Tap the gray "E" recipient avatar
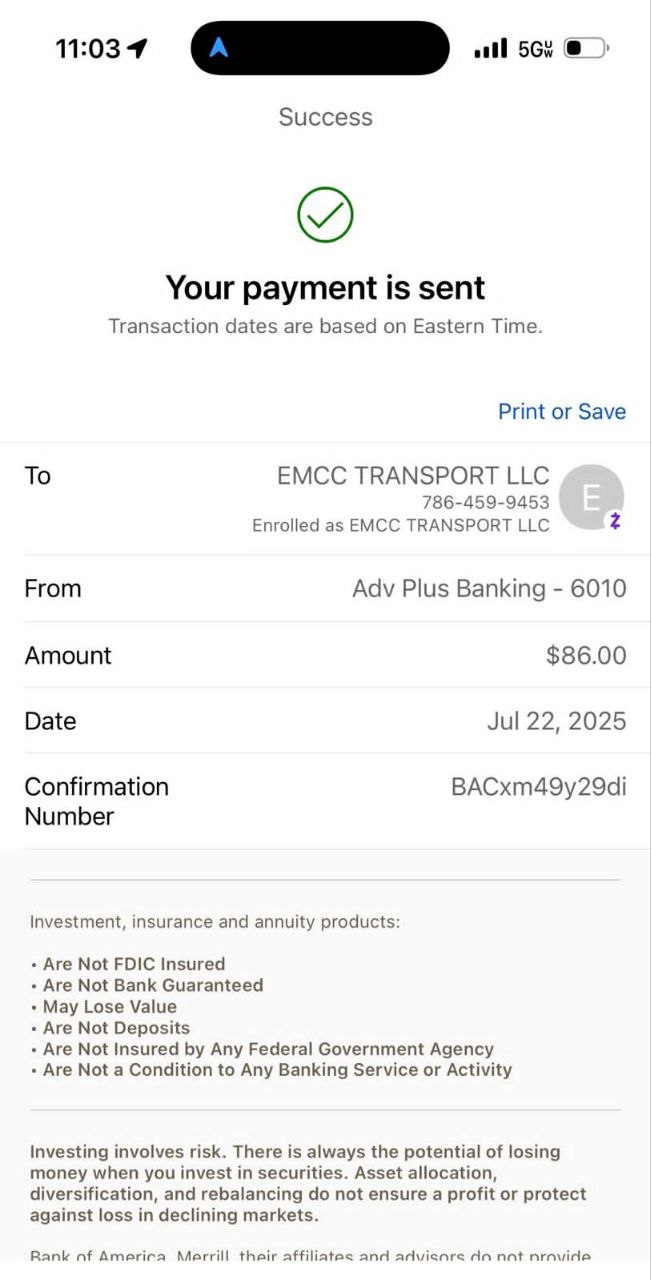Viewport: 651px width, 1280px height. (x=590, y=497)
